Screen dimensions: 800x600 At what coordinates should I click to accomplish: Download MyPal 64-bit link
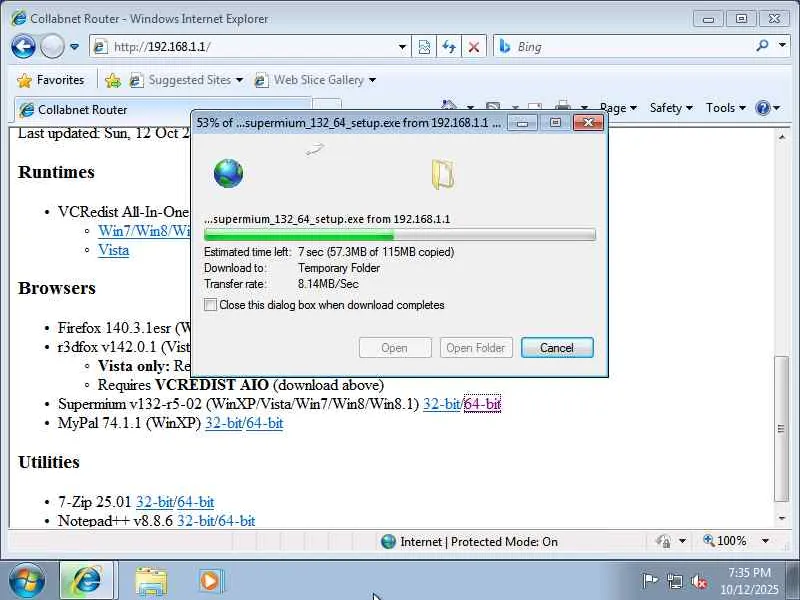coord(265,423)
